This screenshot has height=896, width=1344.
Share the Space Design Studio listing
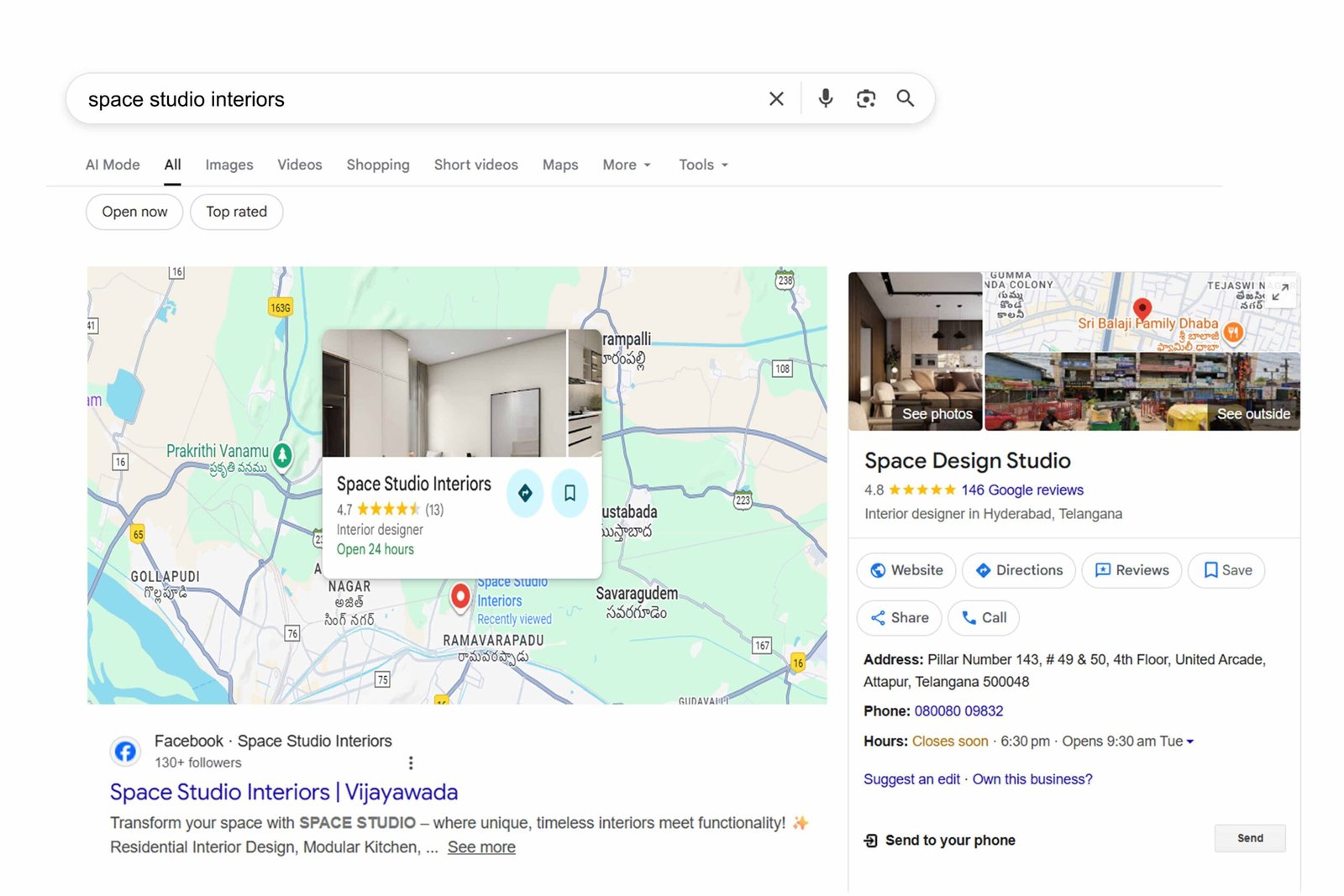click(x=899, y=618)
